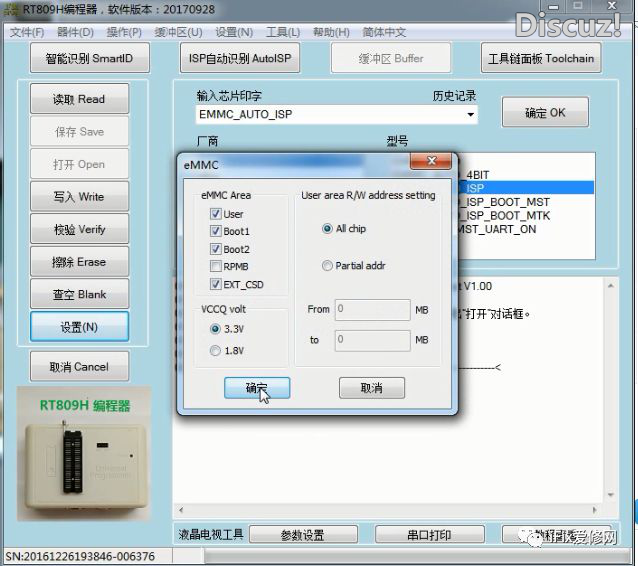638x566 pixels.
Task: Click 查空 Blank button
Action: coord(79,294)
